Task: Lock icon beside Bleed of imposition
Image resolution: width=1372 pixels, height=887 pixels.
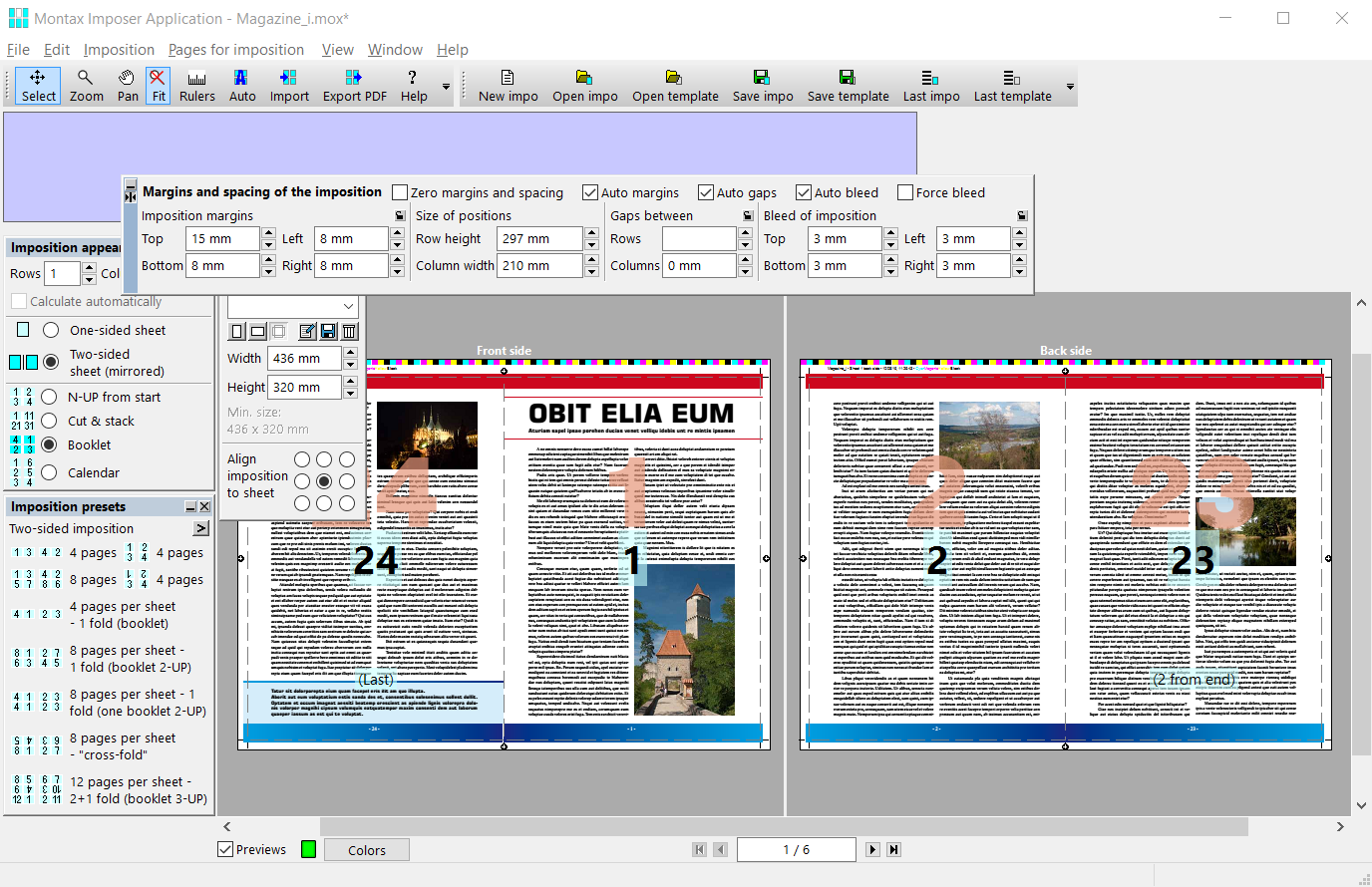Action: coord(1022,215)
